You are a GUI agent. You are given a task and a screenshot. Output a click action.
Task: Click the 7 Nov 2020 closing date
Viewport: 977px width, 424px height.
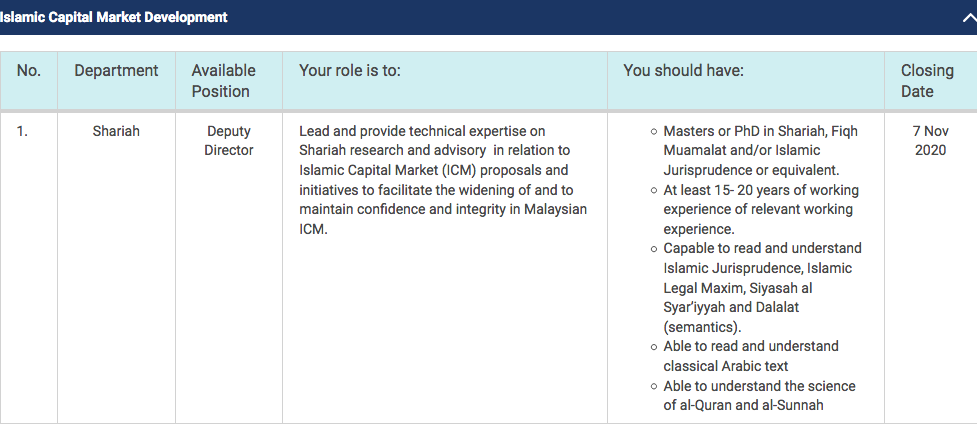tap(930, 141)
